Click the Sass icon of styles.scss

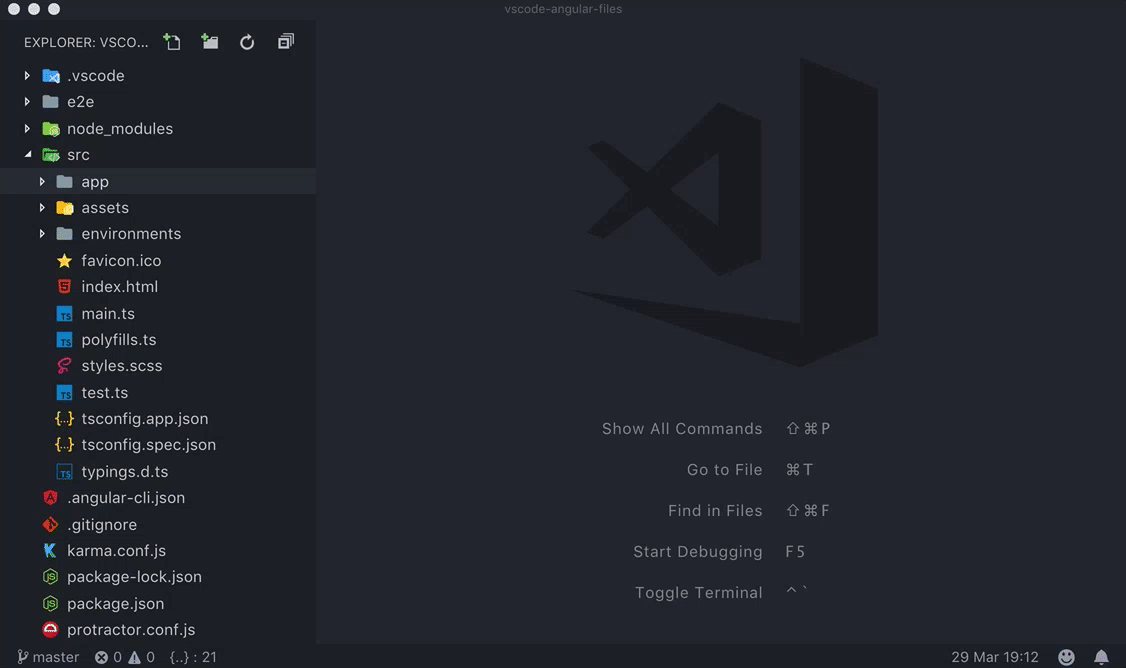point(65,366)
